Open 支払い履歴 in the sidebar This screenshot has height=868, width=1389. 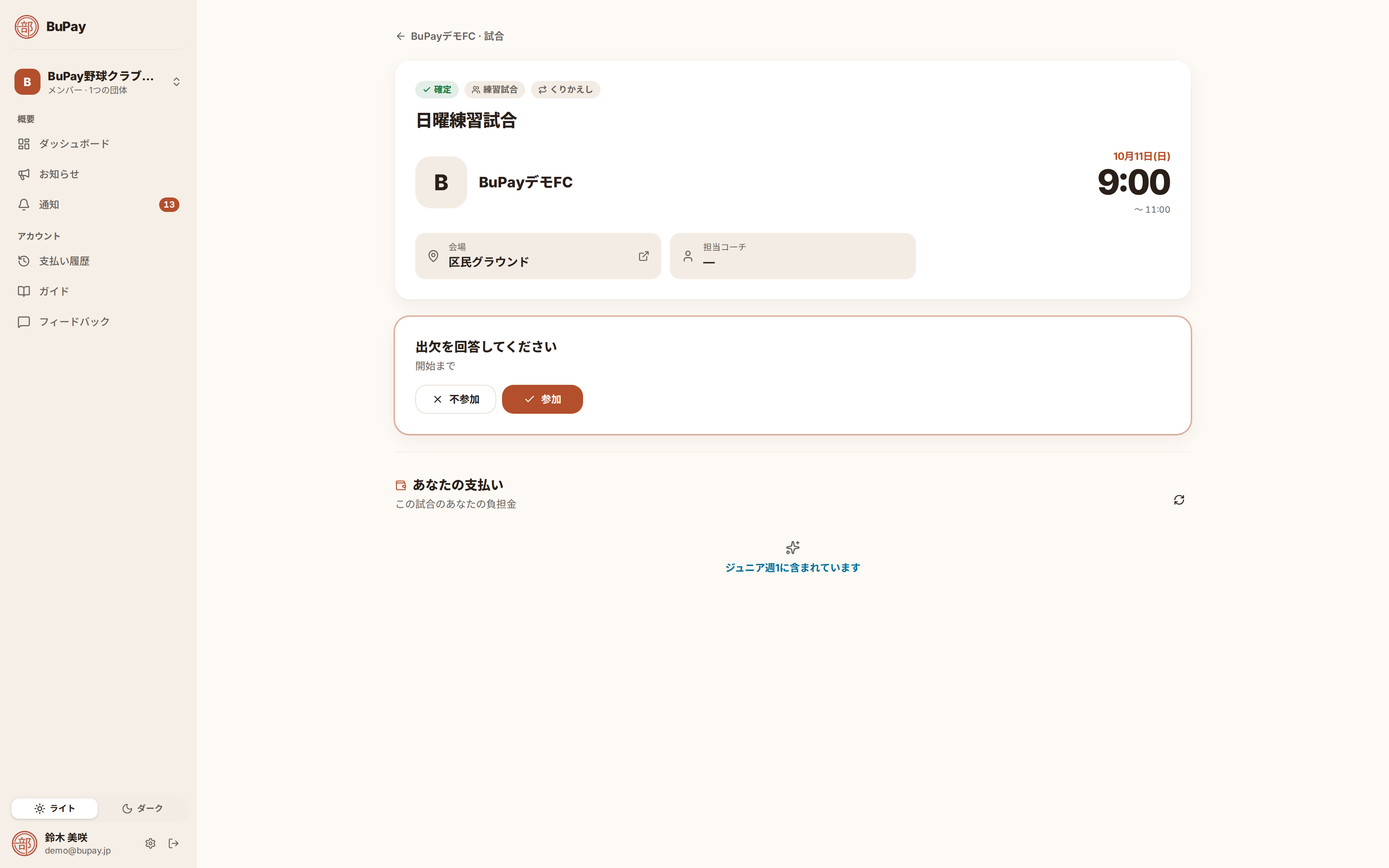(98, 261)
